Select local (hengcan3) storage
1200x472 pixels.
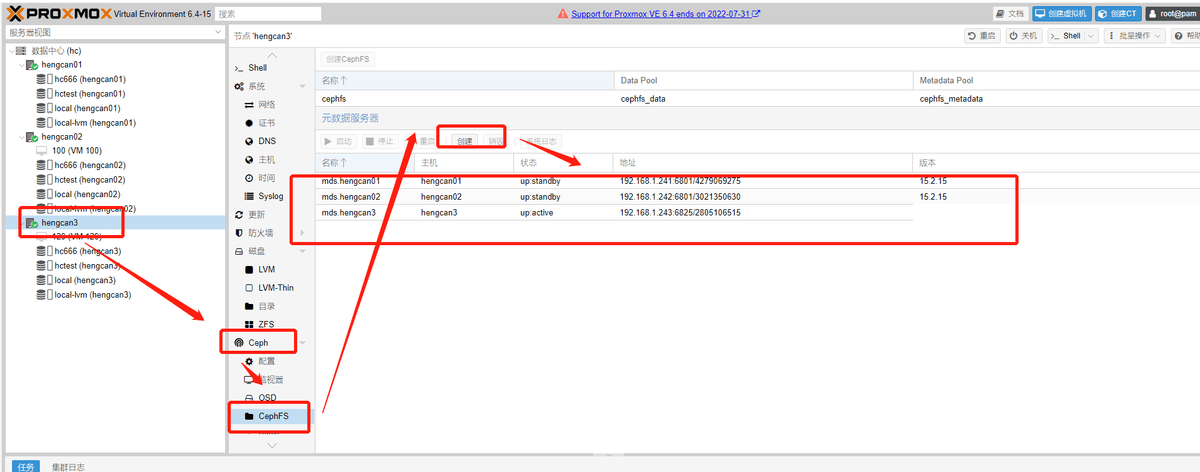(85, 280)
